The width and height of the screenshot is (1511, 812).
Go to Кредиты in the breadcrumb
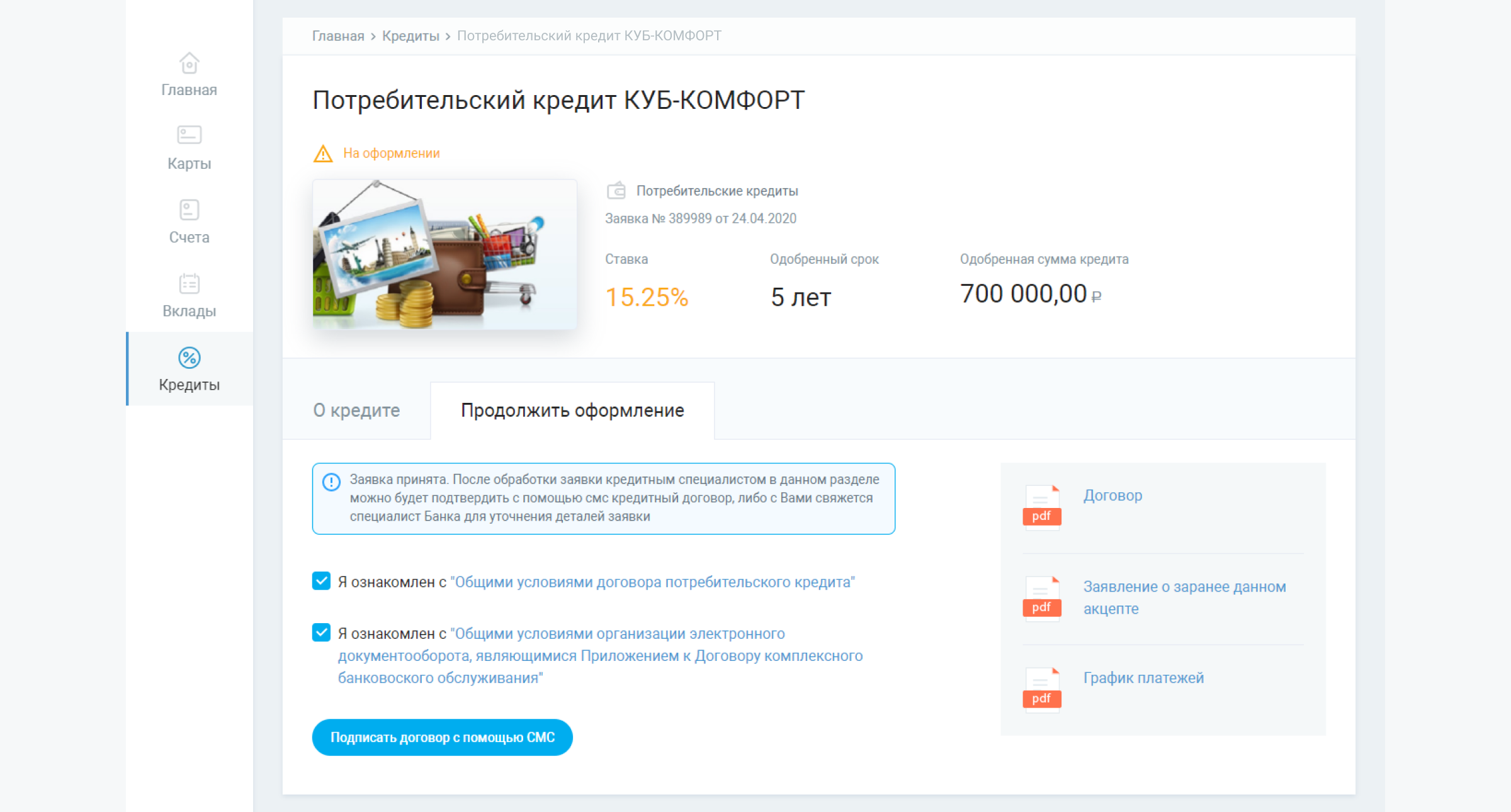point(410,36)
